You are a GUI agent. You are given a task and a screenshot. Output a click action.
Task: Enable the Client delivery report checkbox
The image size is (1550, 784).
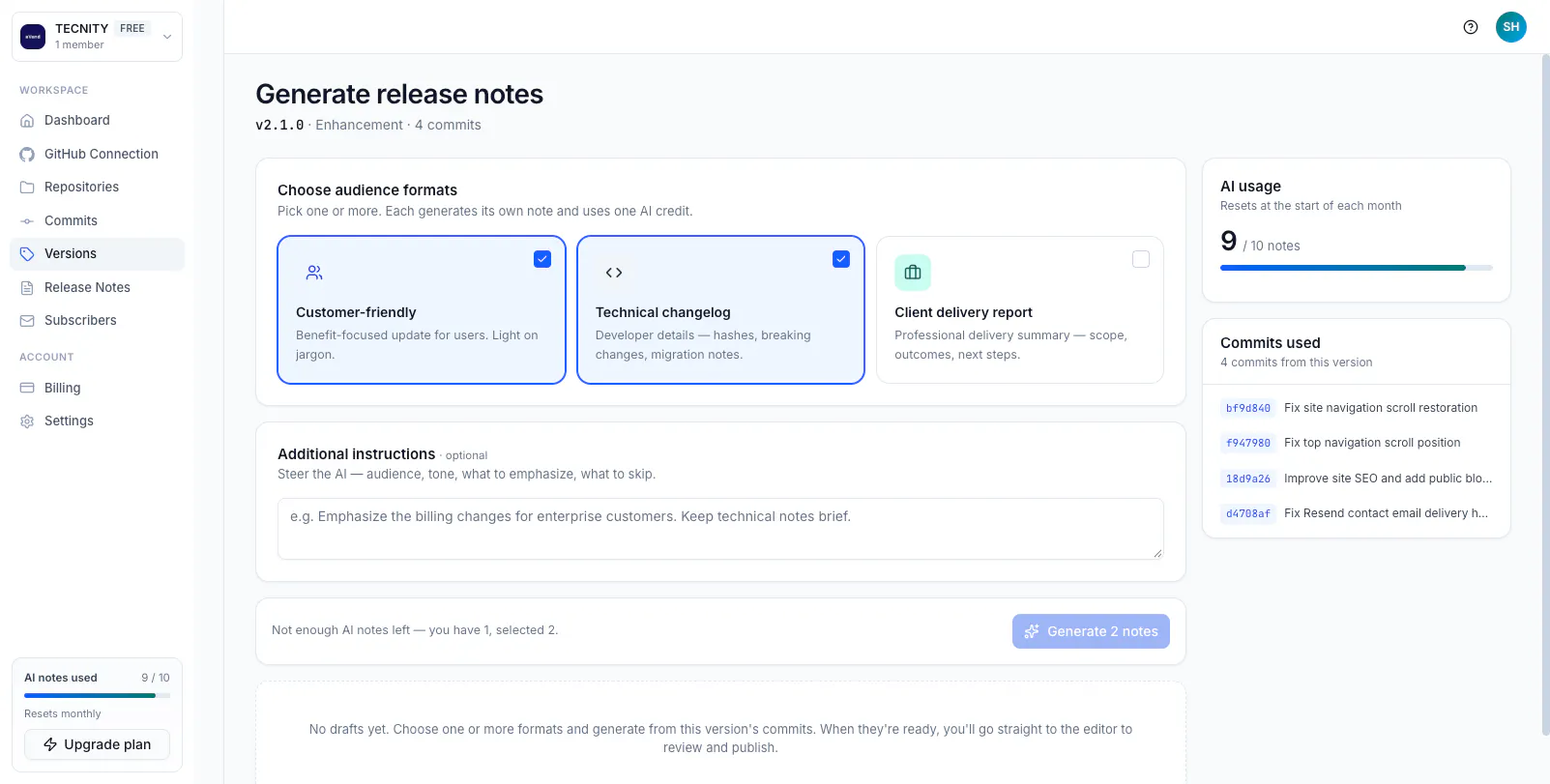point(1141,259)
